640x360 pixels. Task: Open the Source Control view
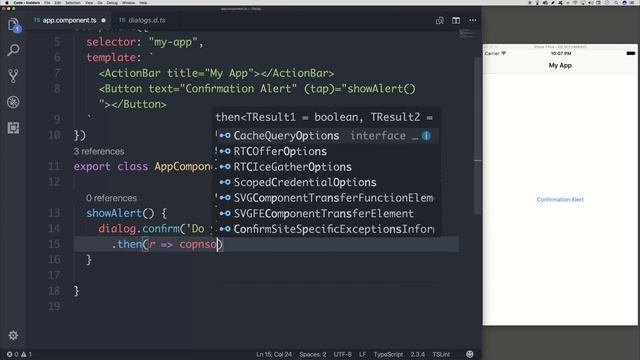click(x=13, y=76)
